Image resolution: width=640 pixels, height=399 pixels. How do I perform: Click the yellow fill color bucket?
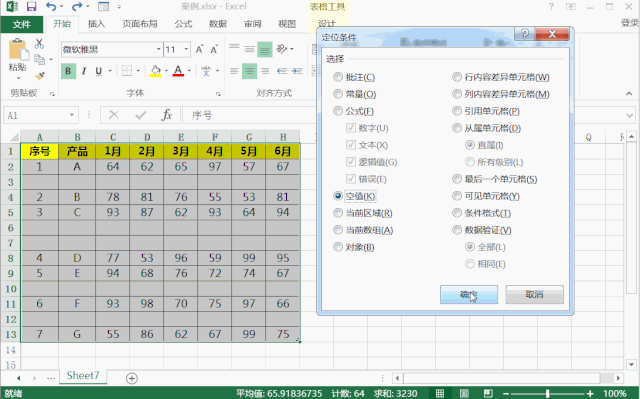pos(155,71)
